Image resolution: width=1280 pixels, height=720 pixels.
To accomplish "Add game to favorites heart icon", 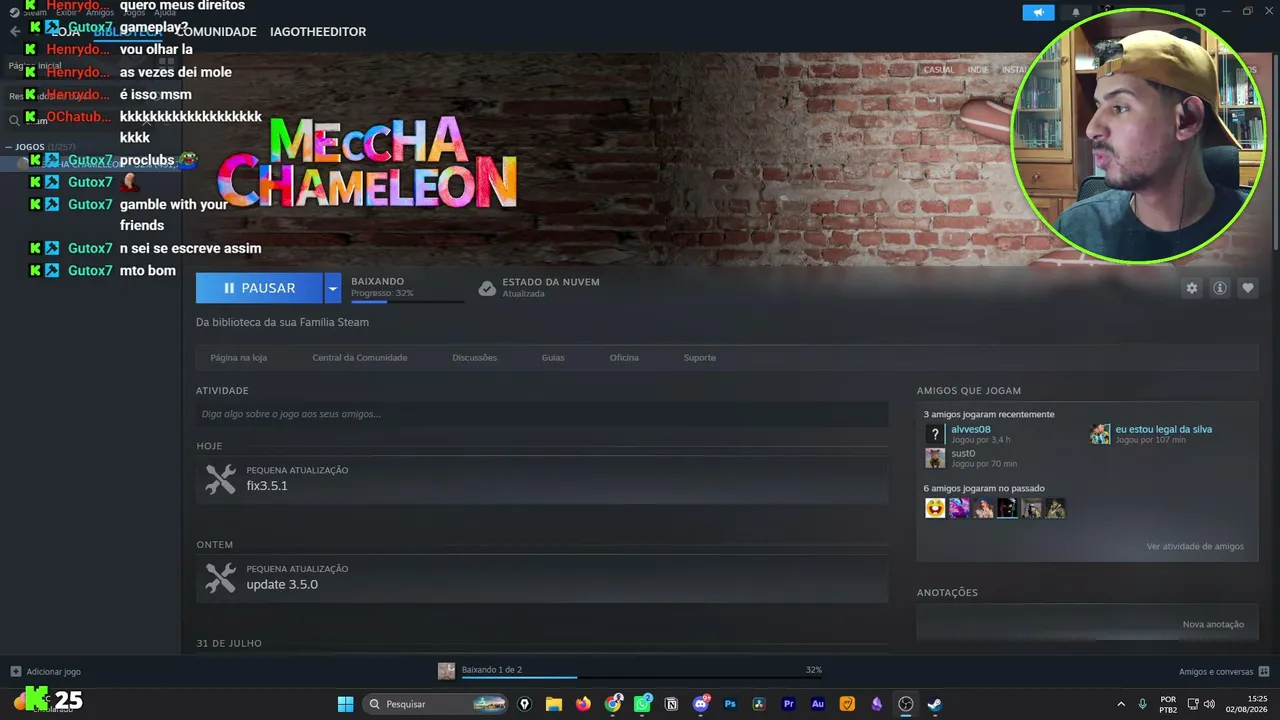I will pos(1248,288).
